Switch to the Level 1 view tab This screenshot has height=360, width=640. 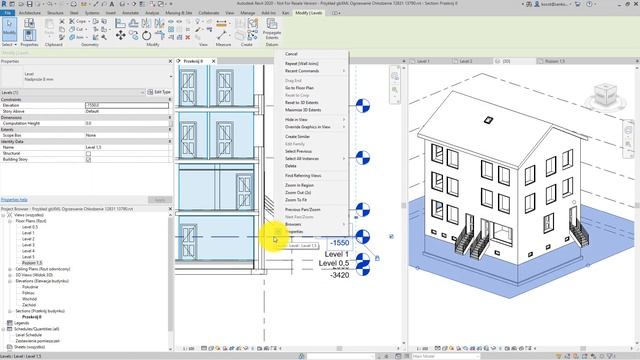(x=423, y=61)
